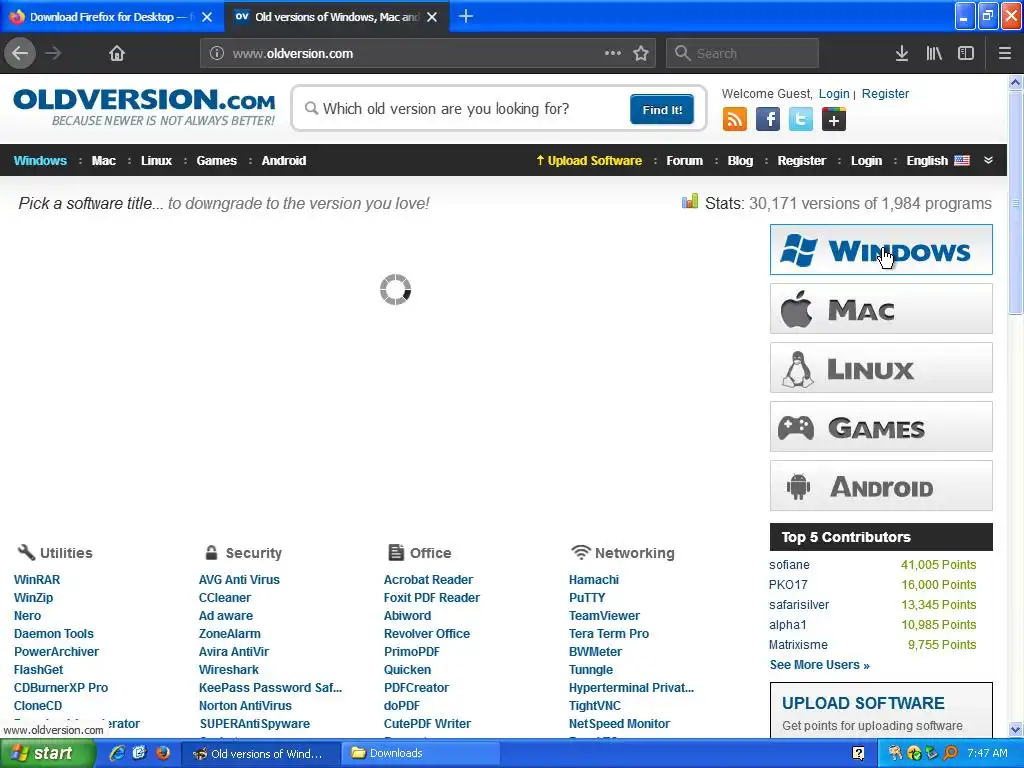Open the Windows menu item in navbar
This screenshot has height=768, width=1024.
[40, 161]
